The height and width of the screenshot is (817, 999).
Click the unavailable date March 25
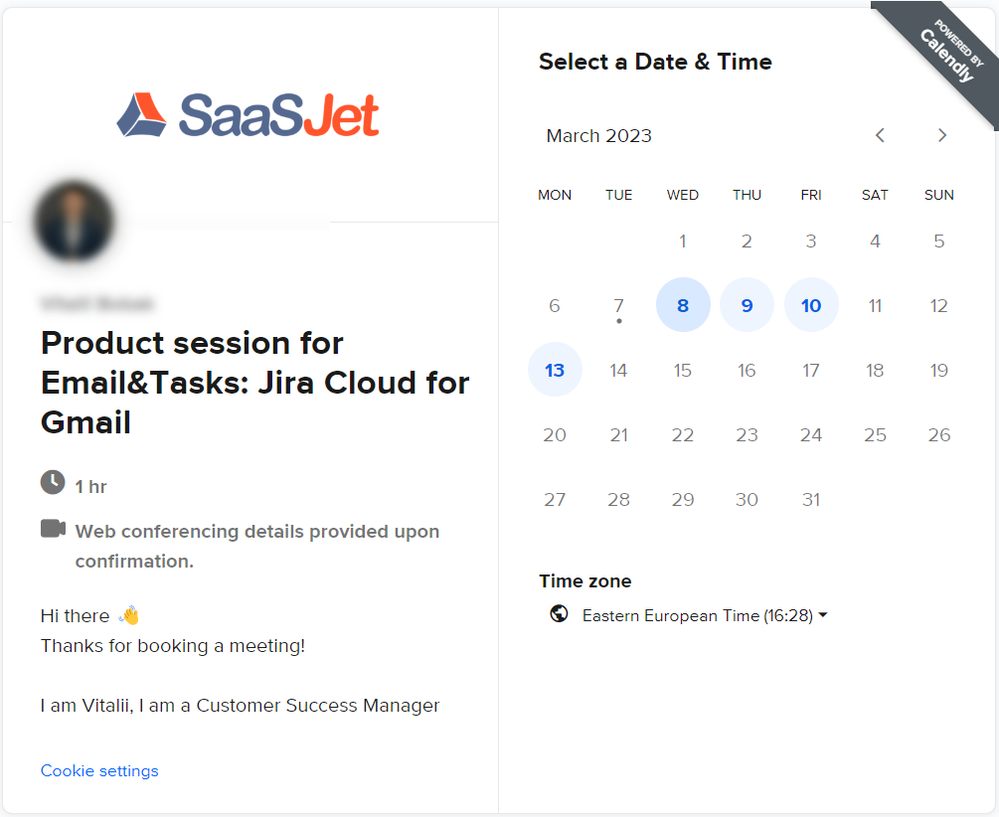click(875, 434)
